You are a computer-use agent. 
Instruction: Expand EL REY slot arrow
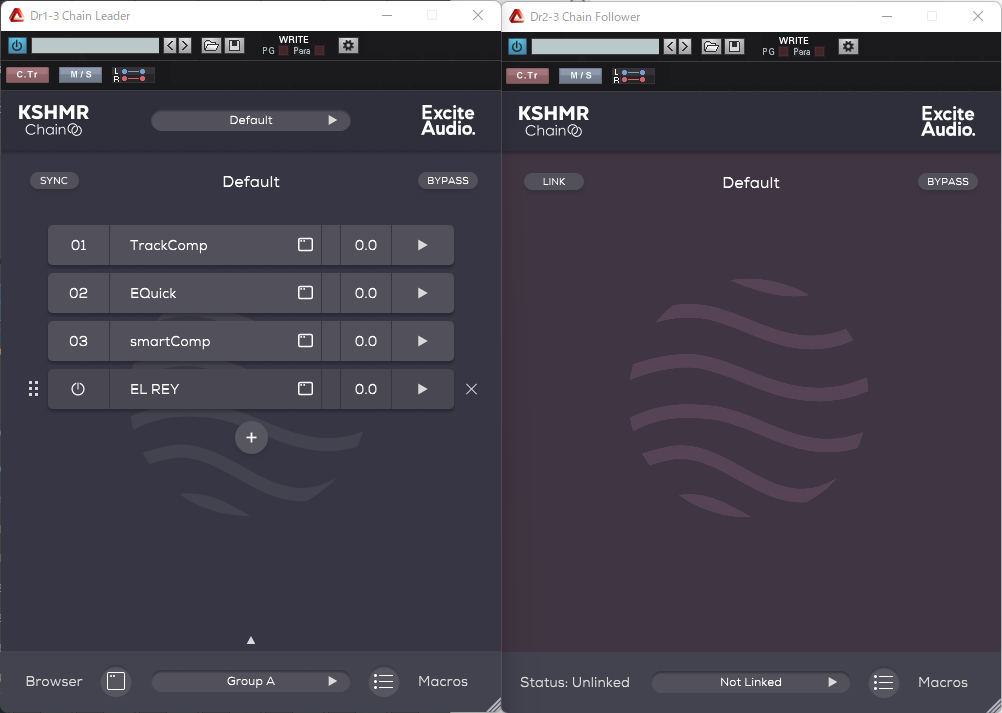[422, 388]
